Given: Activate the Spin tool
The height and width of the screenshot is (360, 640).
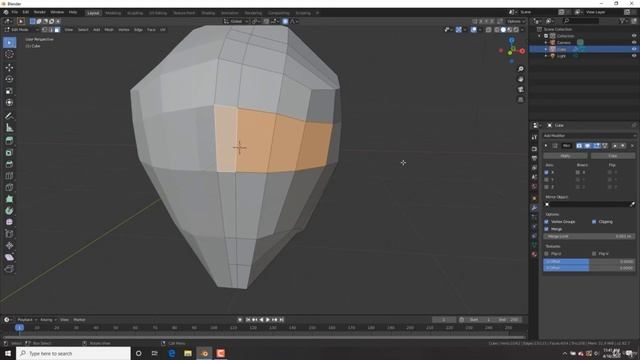Looking at the screenshot, I should pos(9,211).
